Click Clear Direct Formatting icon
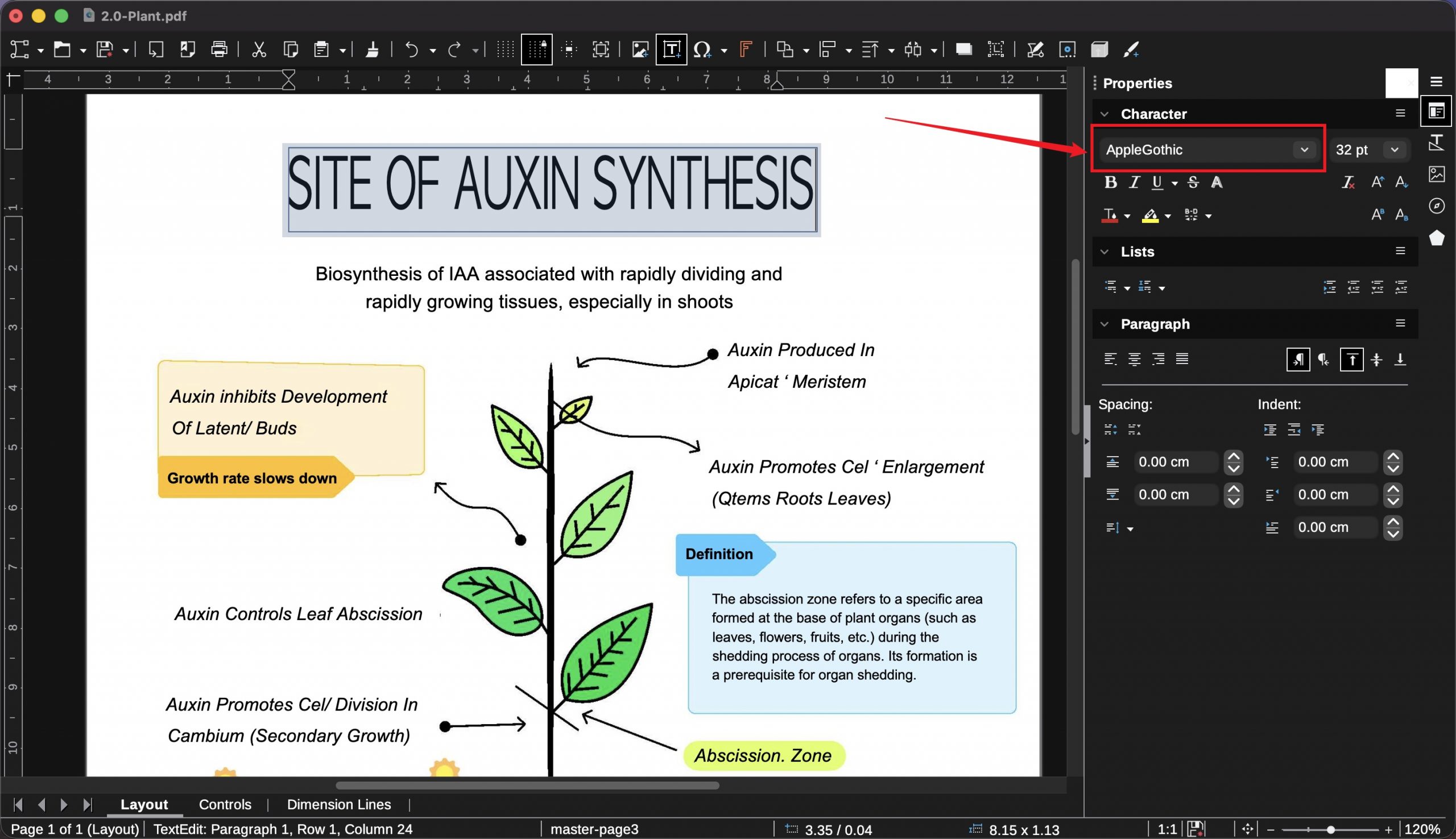This screenshot has height=839, width=1456. 1349,183
